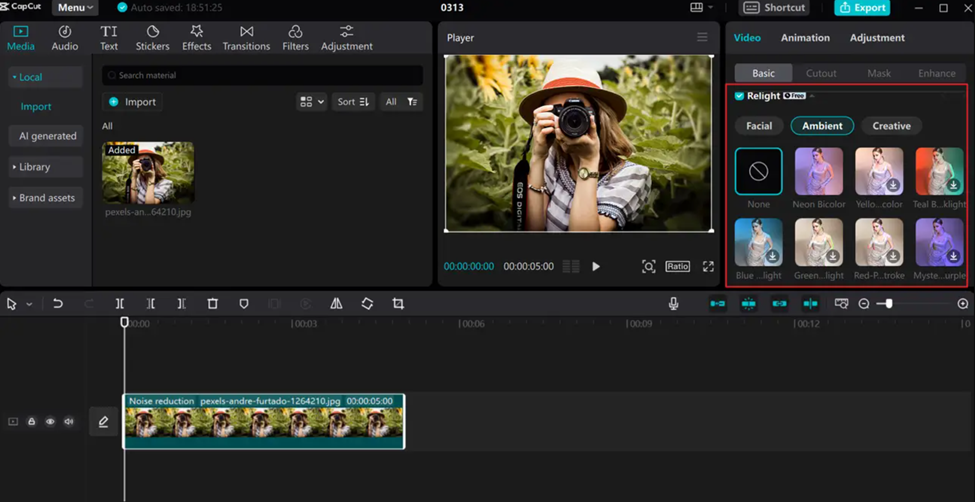Toggle track visibility eye icon
The image size is (975, 502).
click(50, 422)
